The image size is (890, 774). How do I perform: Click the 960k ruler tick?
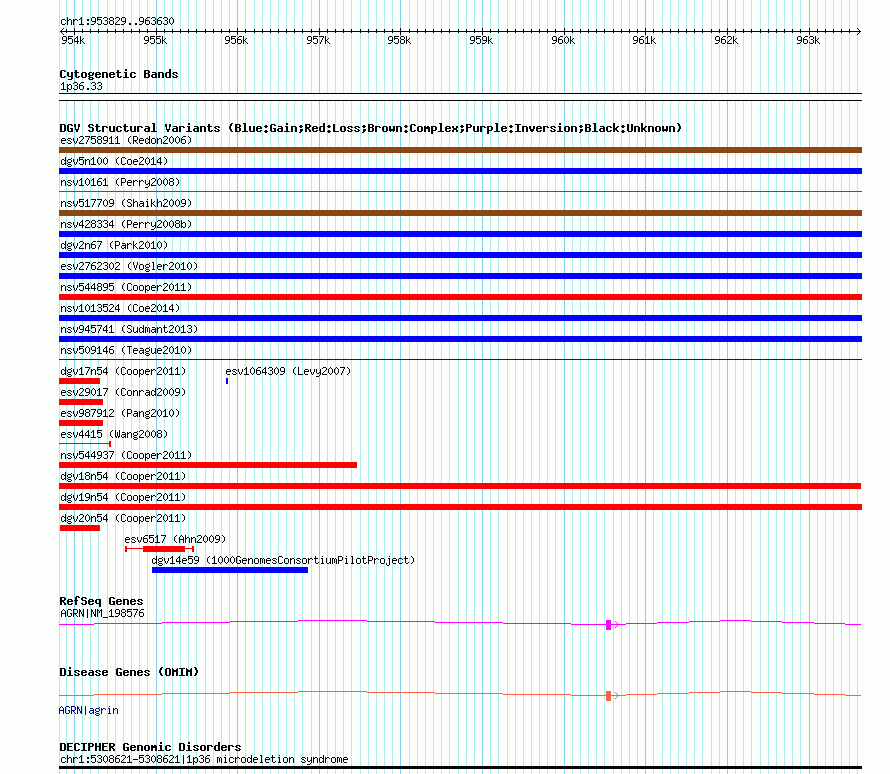coord(563,40)
